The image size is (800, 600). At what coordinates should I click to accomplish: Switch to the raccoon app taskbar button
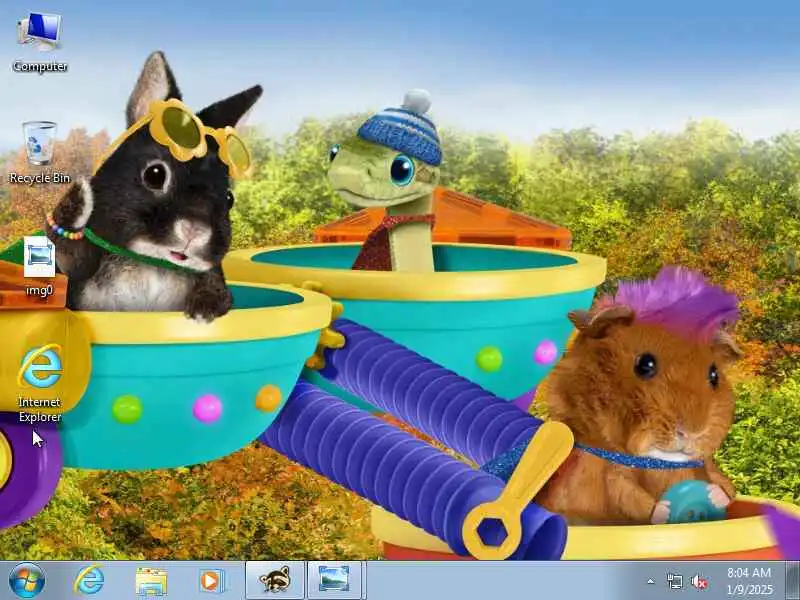(275, 581)
